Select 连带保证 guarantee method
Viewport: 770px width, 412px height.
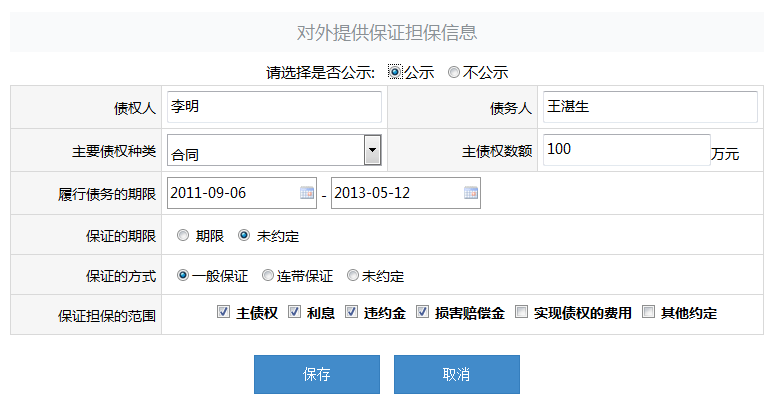(268, 275)
